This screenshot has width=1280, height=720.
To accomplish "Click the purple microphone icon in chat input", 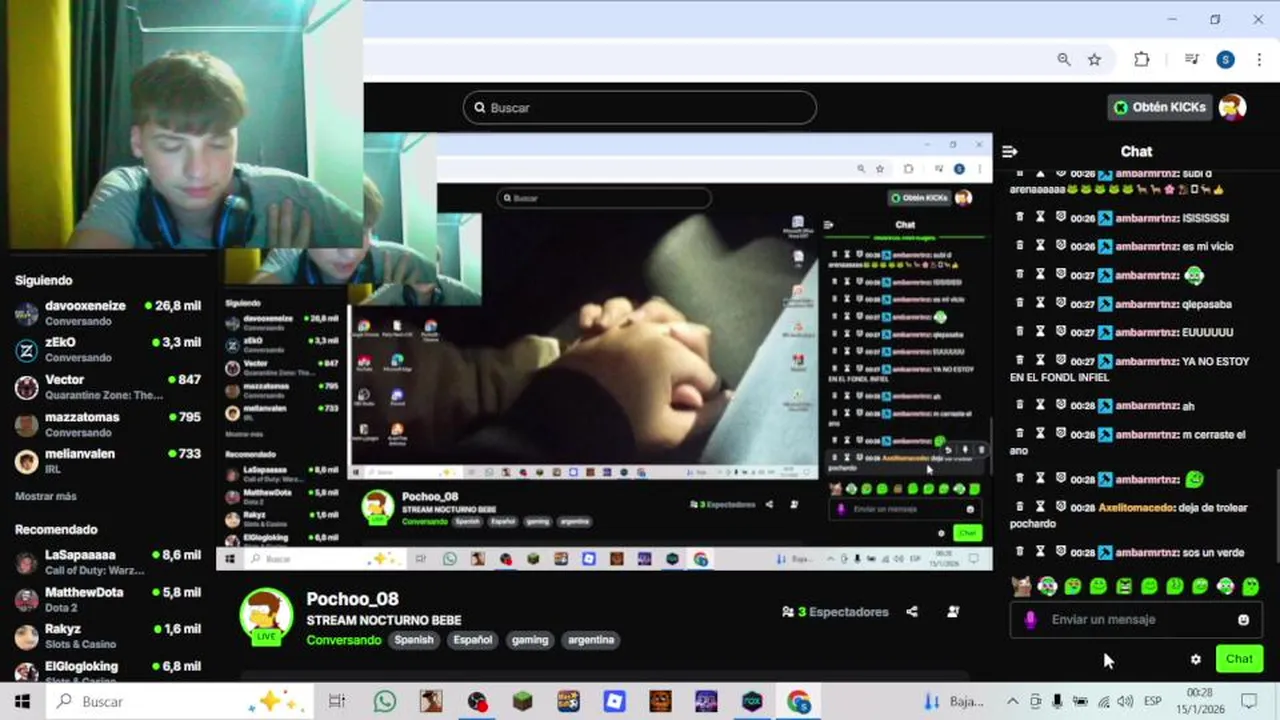I will [1031, 620].
